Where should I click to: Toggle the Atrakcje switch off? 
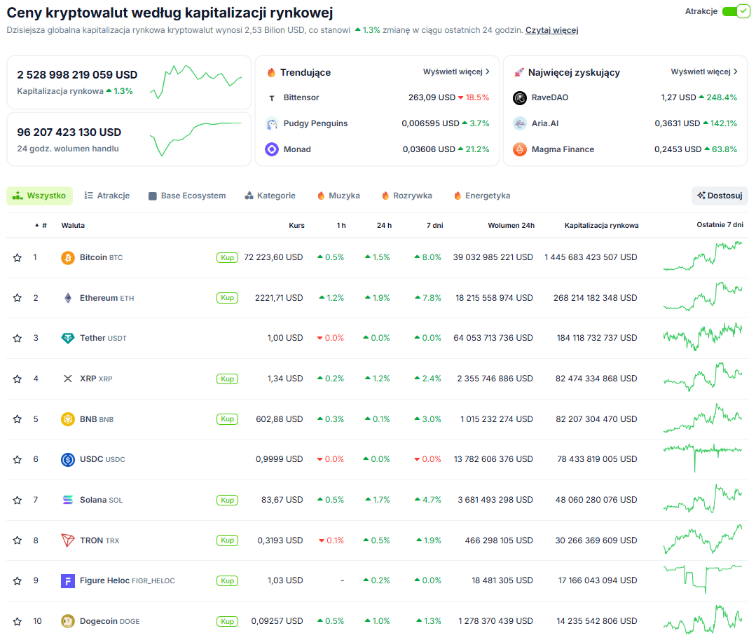point(734,11)
